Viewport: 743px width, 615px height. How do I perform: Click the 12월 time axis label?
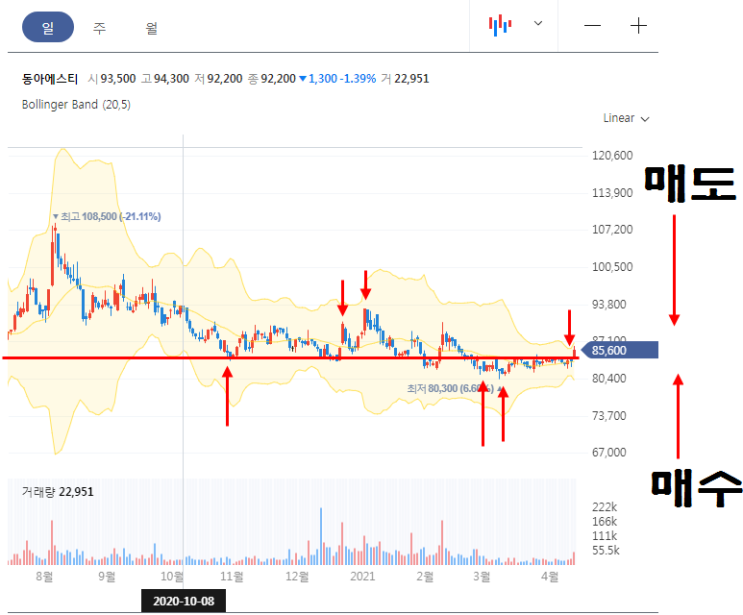point(297,576)
